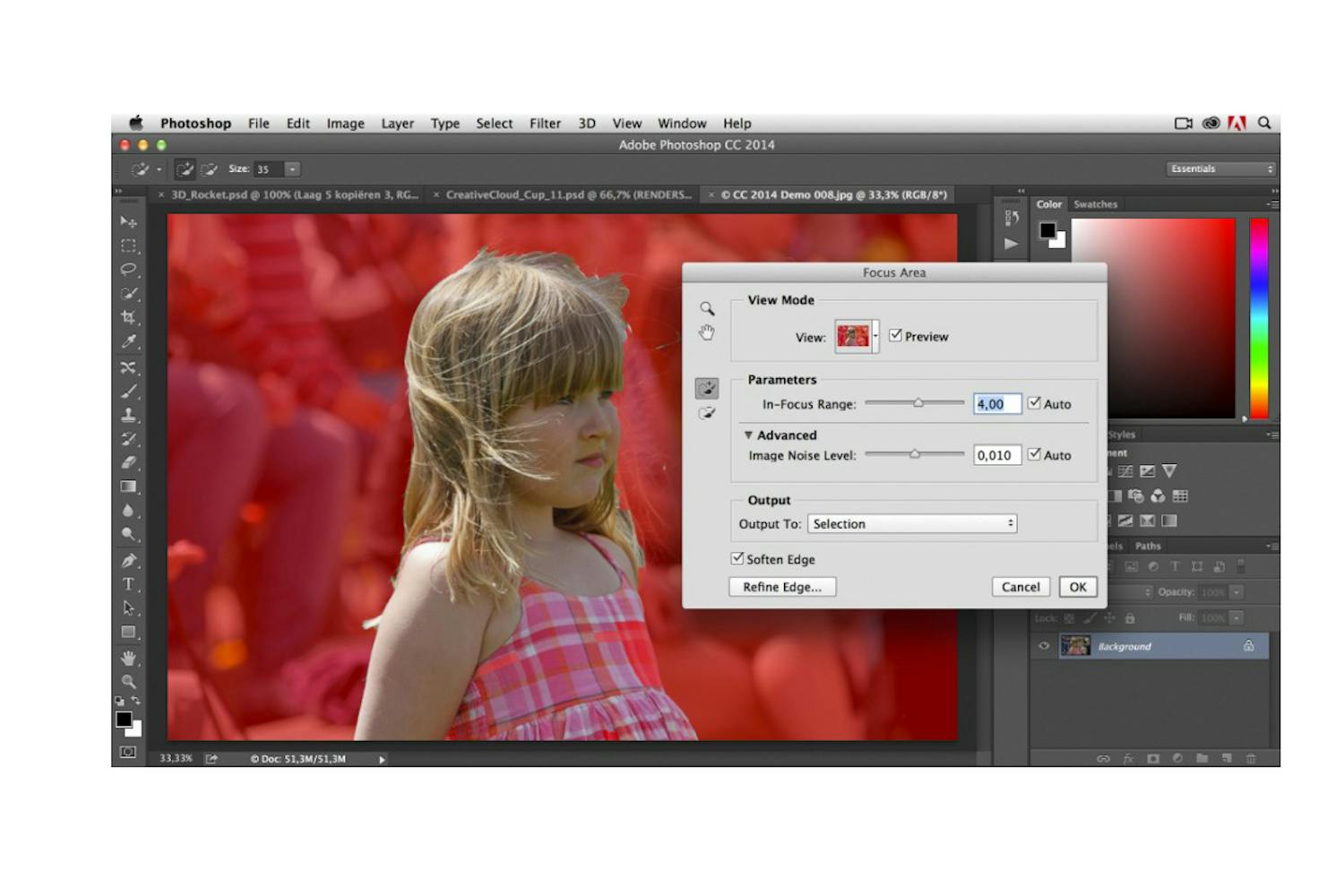Open the Filter menu
1344x896 pixels.
click(545, 124)
